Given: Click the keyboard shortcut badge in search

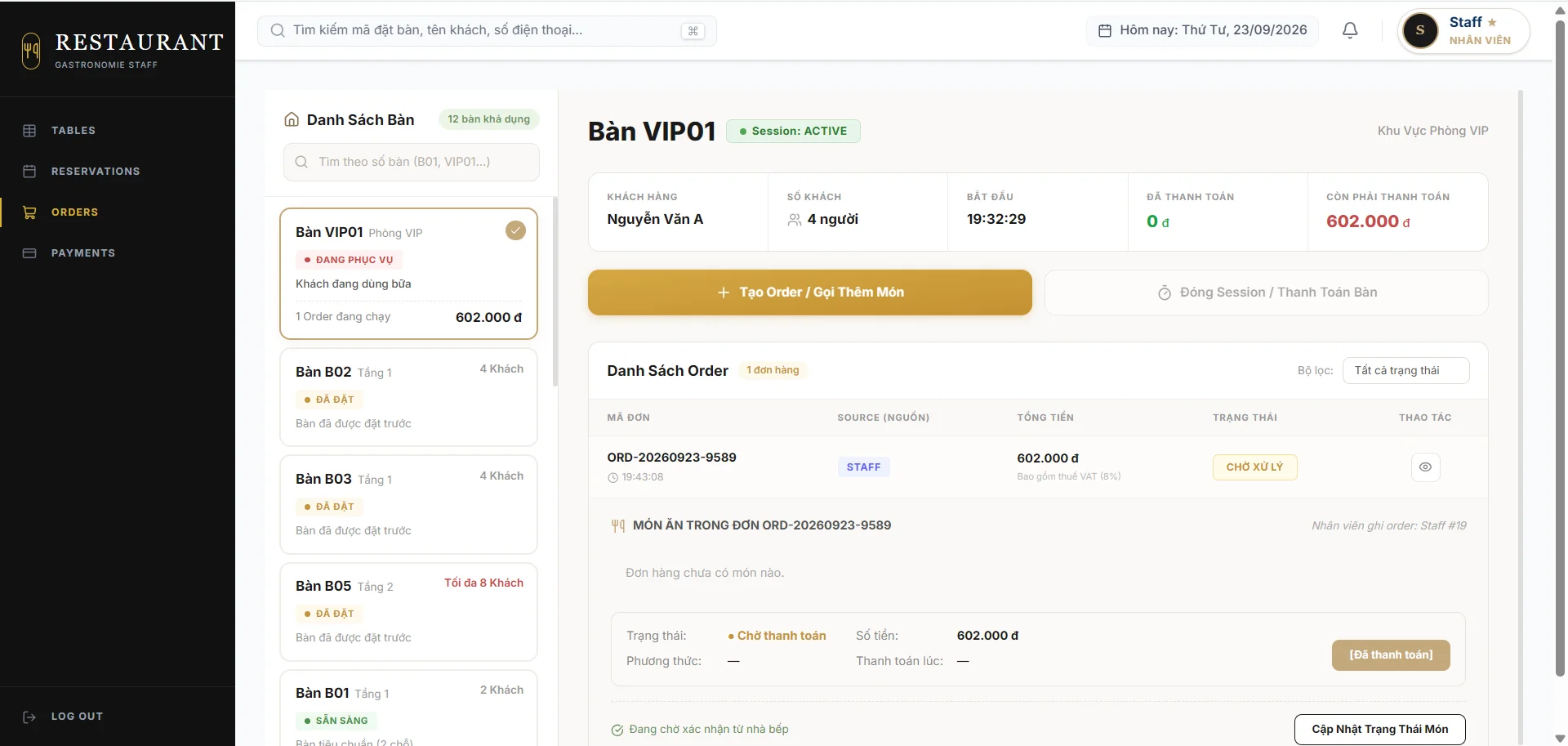Looking at the screenshot, I should pyautogui.click(x=693, y=31).
